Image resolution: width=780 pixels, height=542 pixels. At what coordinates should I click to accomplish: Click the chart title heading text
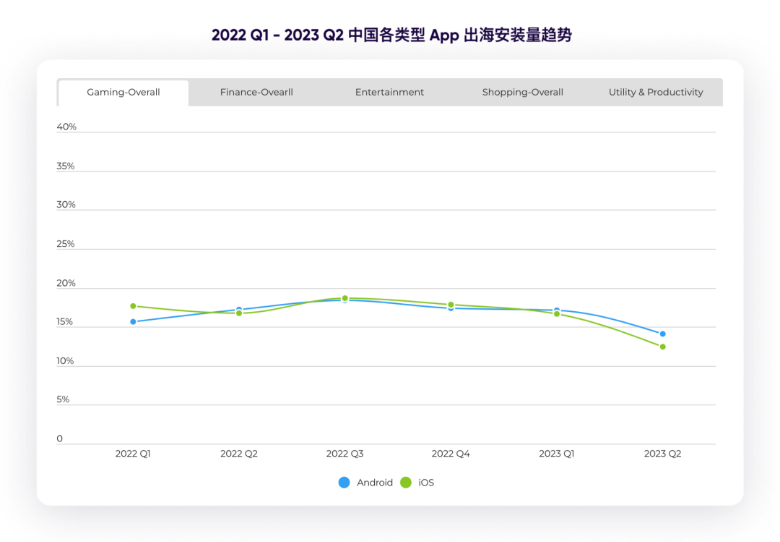pos(391,35)
